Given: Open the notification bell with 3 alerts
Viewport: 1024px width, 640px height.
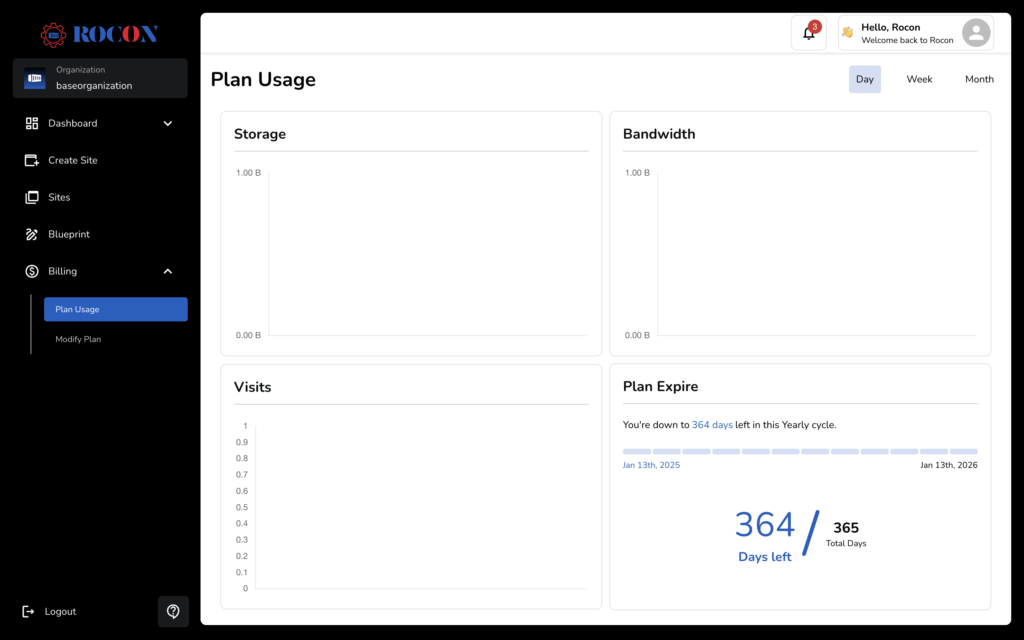Looking at the screenshot, I should tap(808, 32).
